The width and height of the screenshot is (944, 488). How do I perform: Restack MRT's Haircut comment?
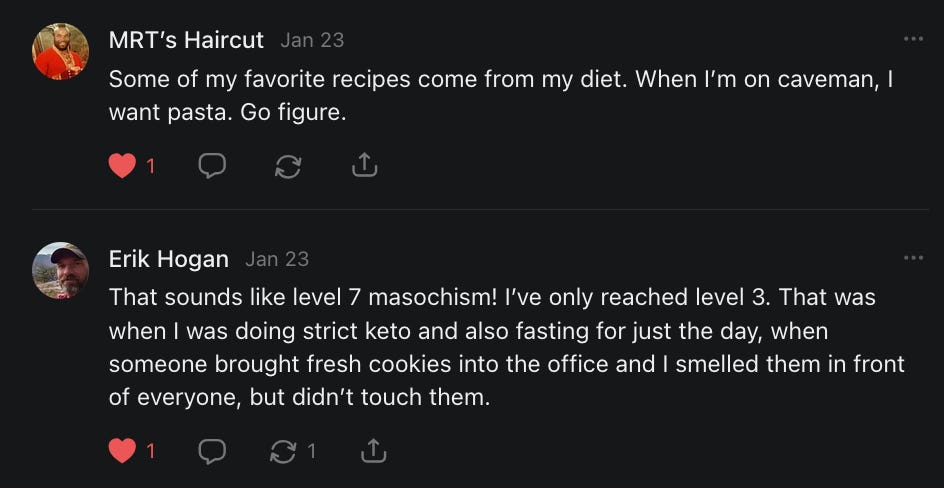[x=288, y=166]
